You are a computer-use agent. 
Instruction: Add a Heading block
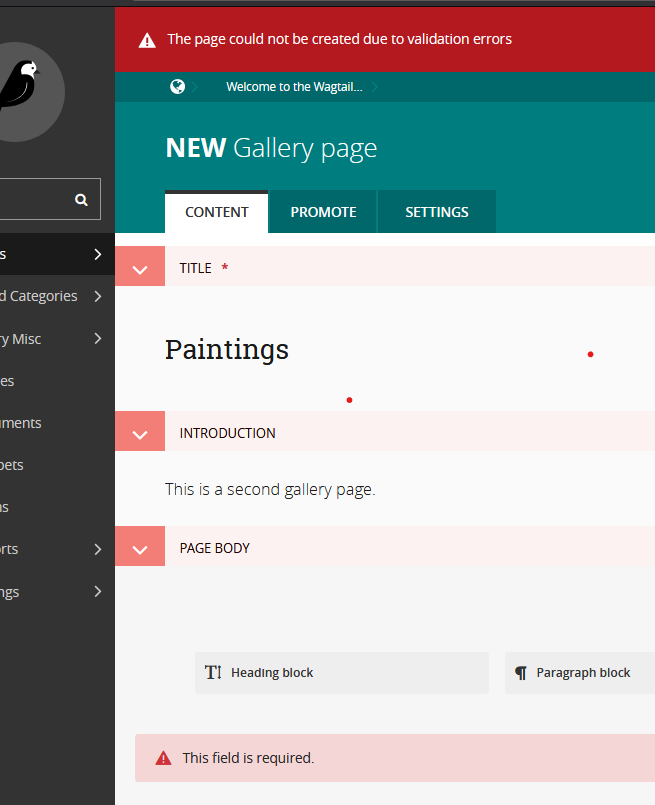pos(342,673)
